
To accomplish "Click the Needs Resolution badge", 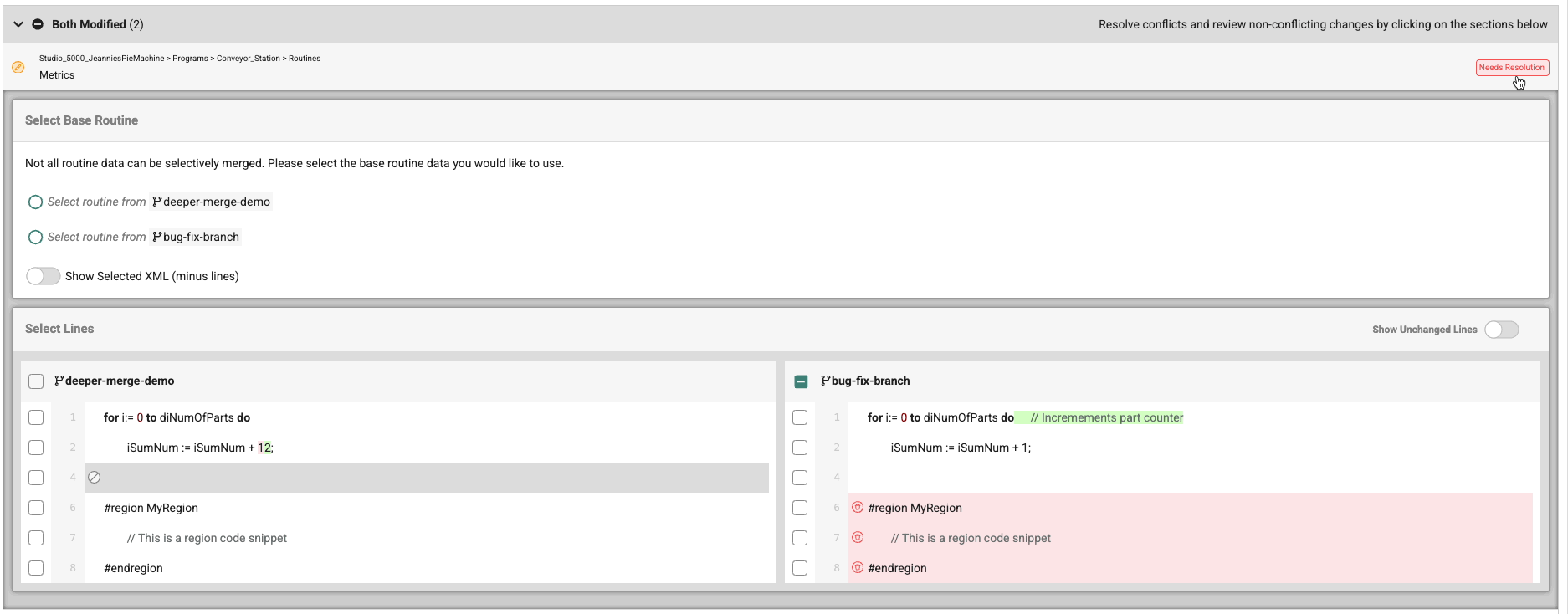I will click(x=1511, y=68).
